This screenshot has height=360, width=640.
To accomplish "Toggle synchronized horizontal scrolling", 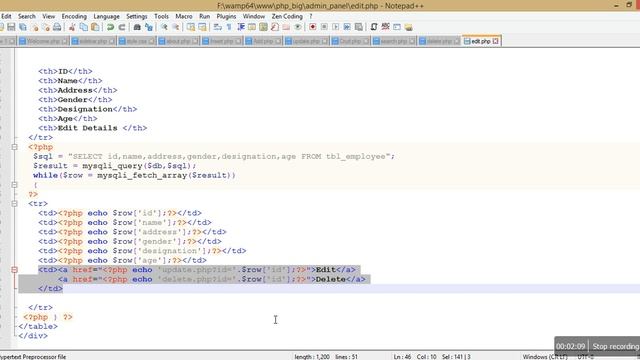I will pyautogui.click(x=202, y=27).
